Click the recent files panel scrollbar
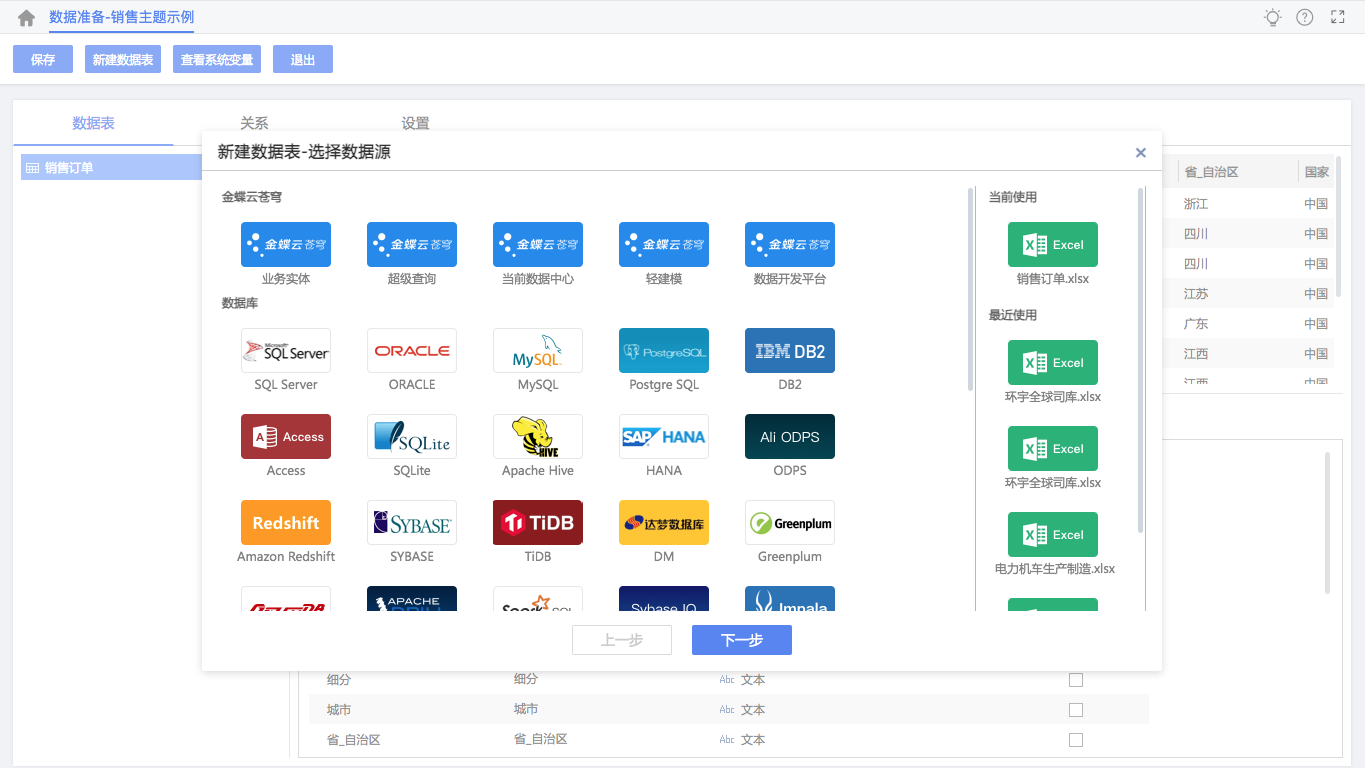The height and width of the screenshot is (768, 1365). coord(1141,360)
